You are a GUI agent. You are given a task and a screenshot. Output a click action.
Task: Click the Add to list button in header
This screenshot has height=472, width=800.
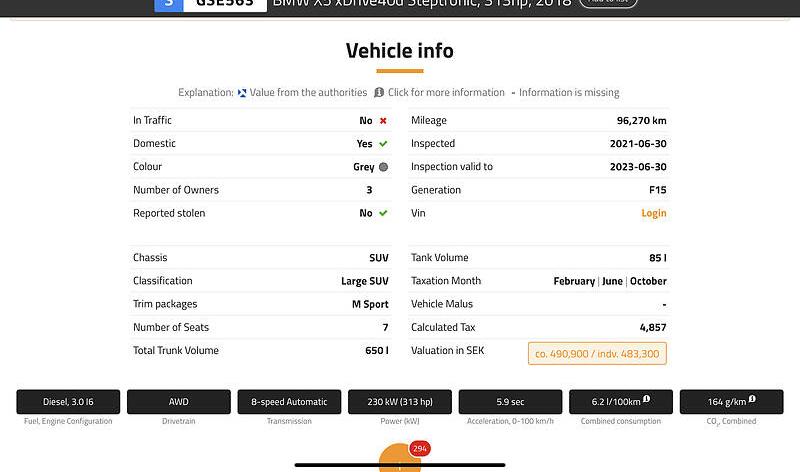[x=609, y=3]
